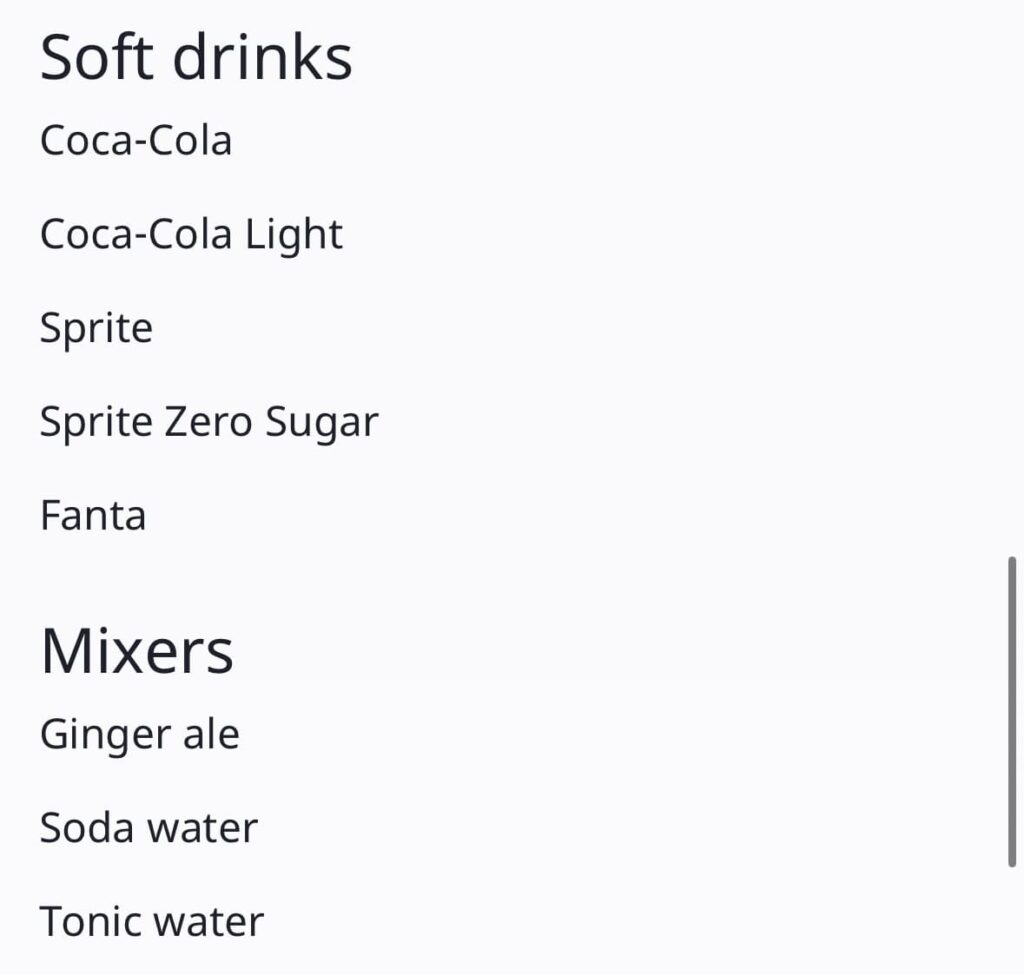Image resolution: width=1024 pixels, height=975 pixels.
Task: Click the Soda water list row
Action: click(x=149, y=828)
